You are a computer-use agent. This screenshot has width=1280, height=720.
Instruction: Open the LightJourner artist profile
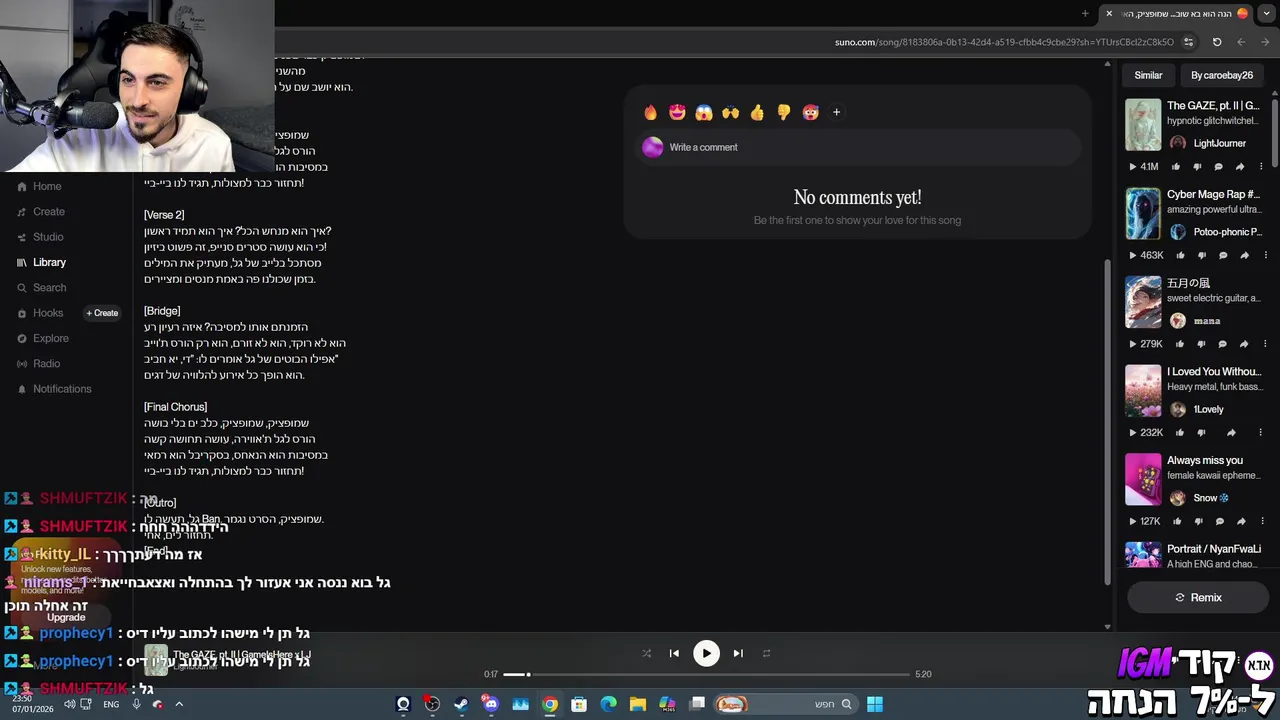(1219, 143)
